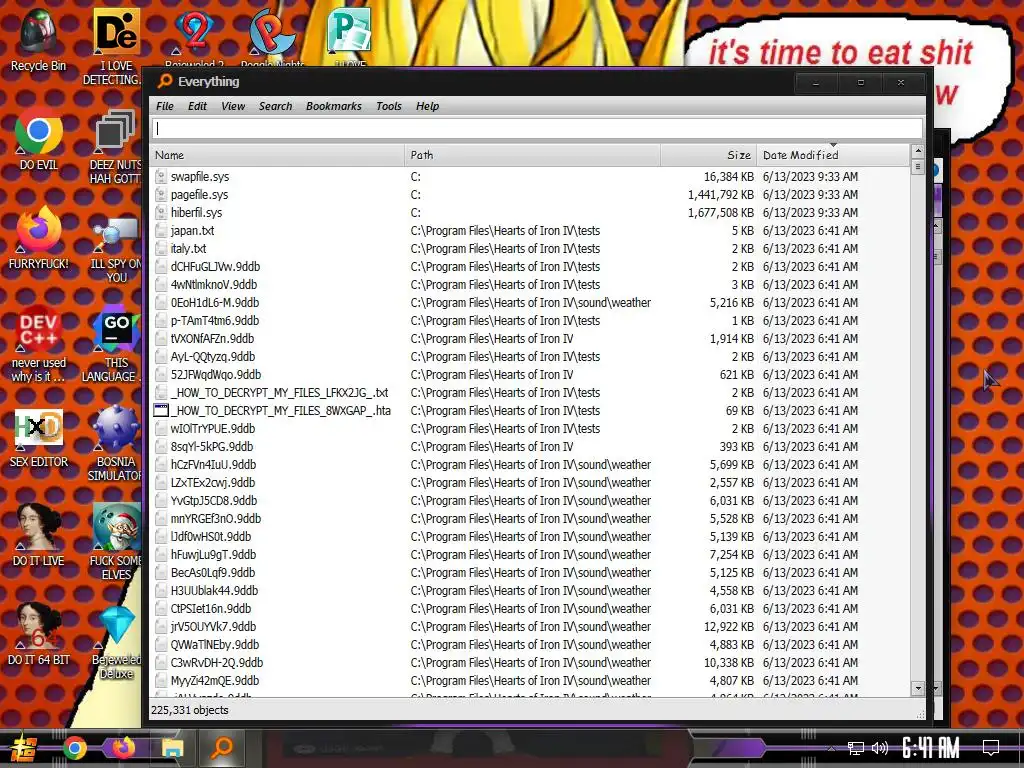Launch Firefox from the taskbar
This screenshot has height=768, width=1024.
tap(123, 747)
